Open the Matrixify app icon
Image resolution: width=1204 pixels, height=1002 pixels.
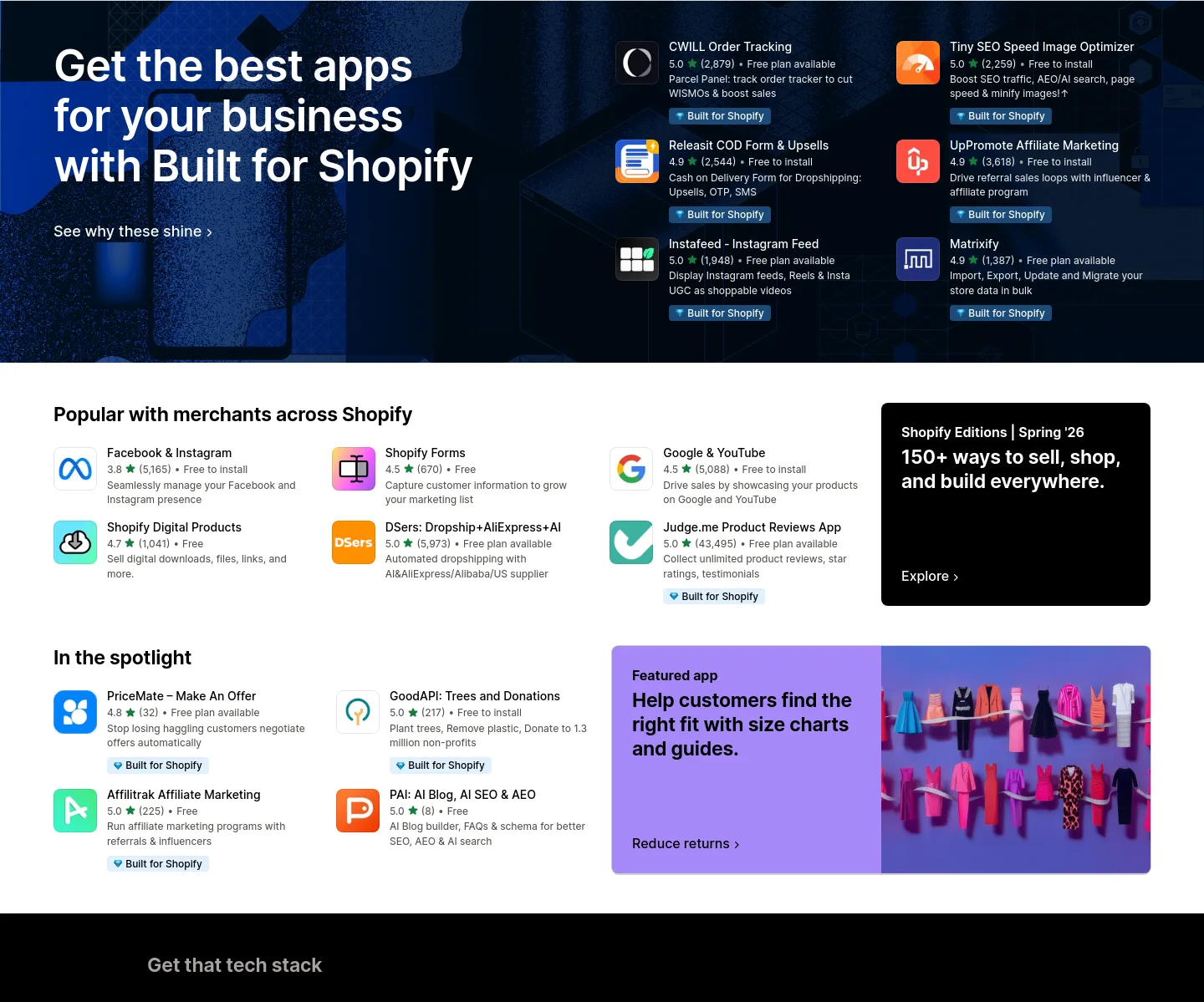tap(918, 259)
